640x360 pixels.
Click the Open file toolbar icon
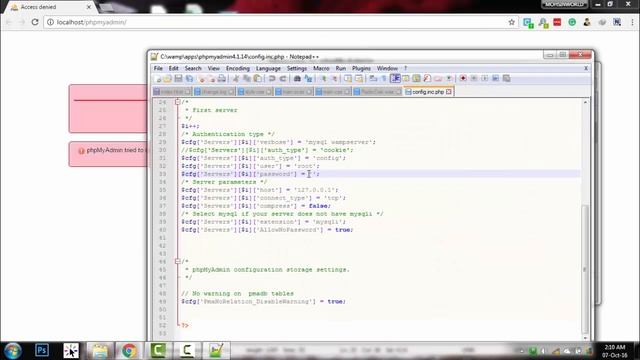point(167,78)
